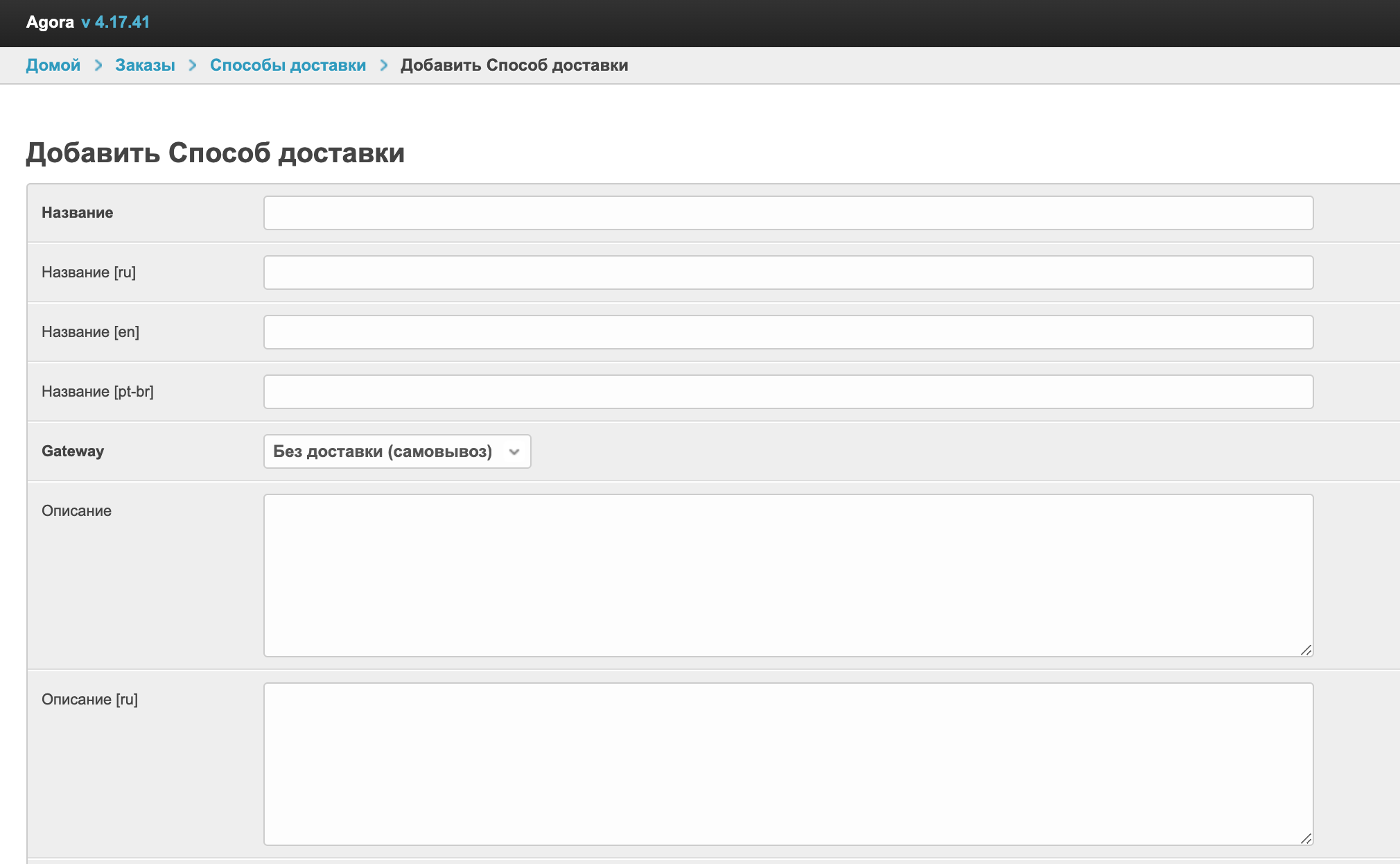The image size is (1400, 864).
Task: Click the version number v 4.17.41
Action: pos(115,22)
